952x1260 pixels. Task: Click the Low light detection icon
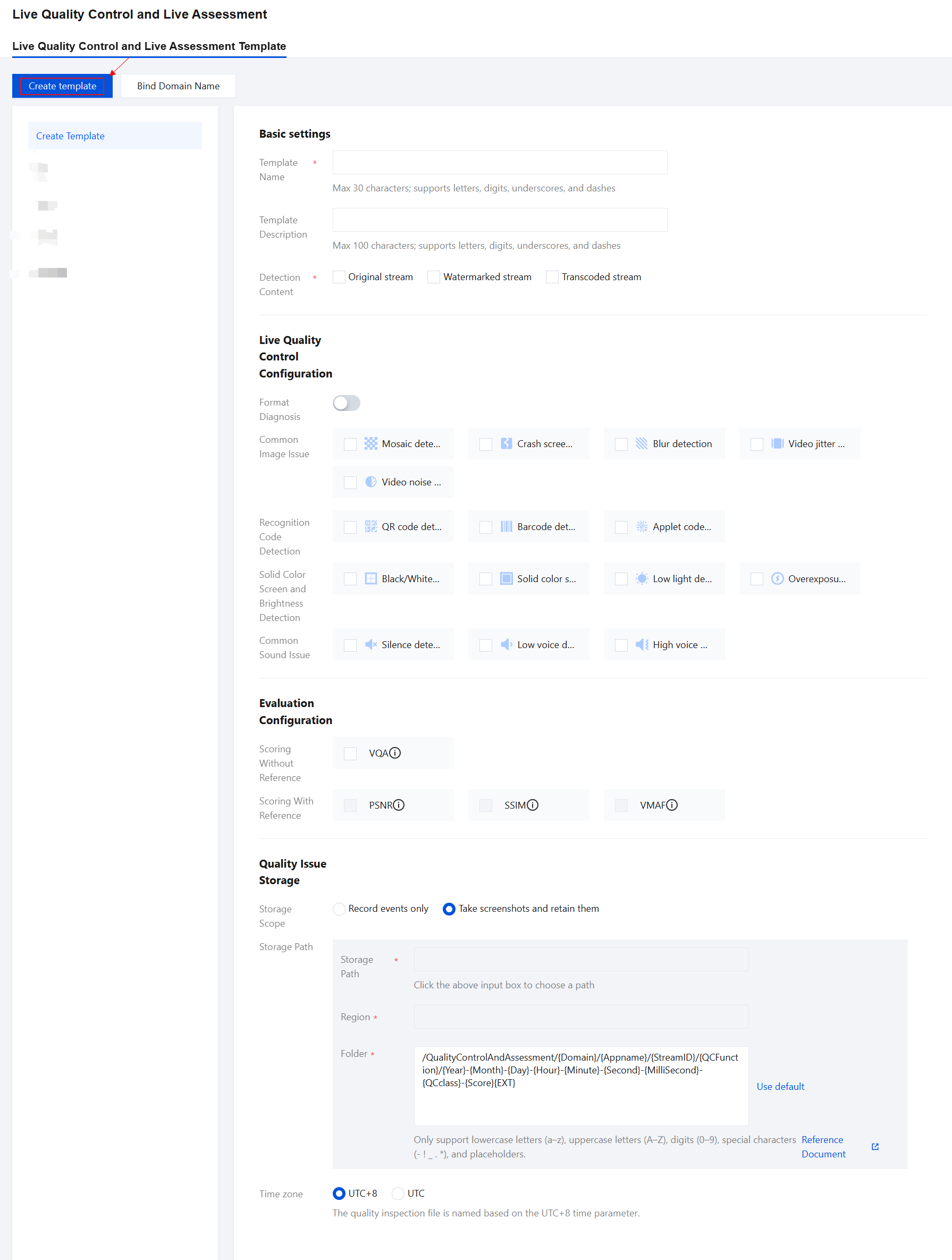[642, 579]
